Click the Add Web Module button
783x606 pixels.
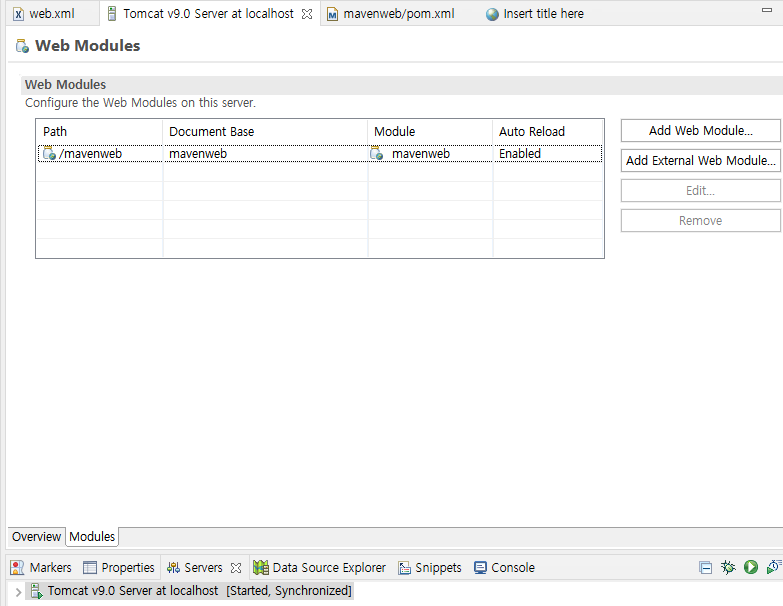[x=701, y=131]
